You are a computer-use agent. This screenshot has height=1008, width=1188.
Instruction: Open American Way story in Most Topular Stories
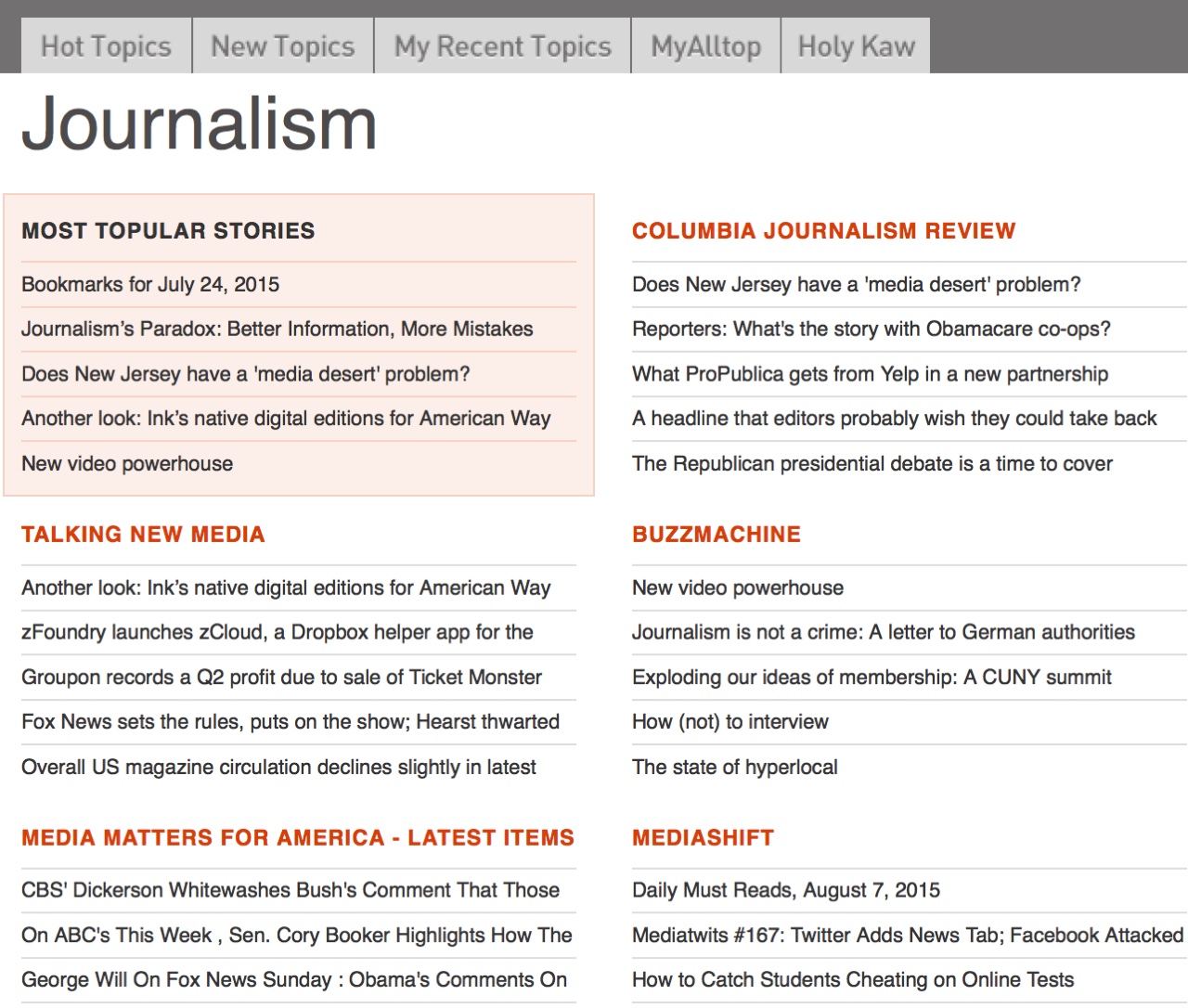tap(286, 419)
